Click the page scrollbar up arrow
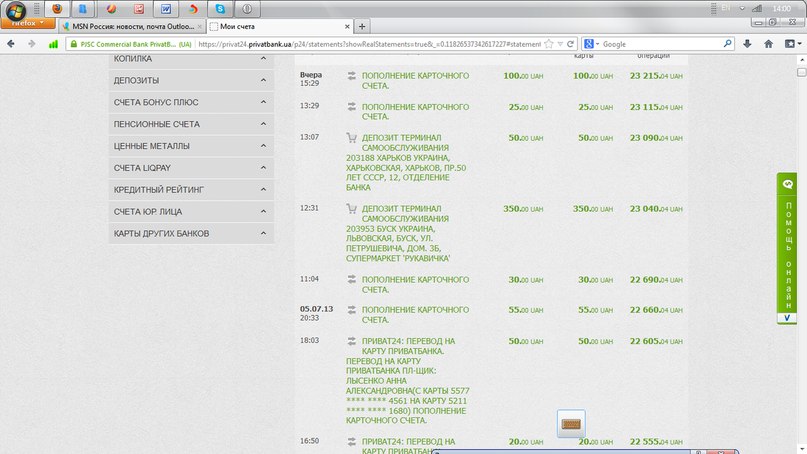 [802, 60]
